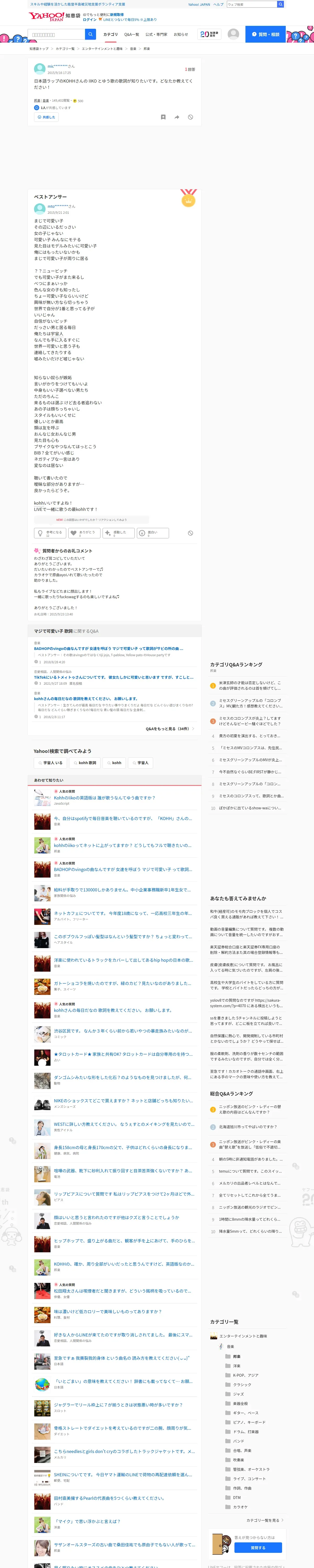
Task: Click the report icon below best answer
Action: coord(190,533)
